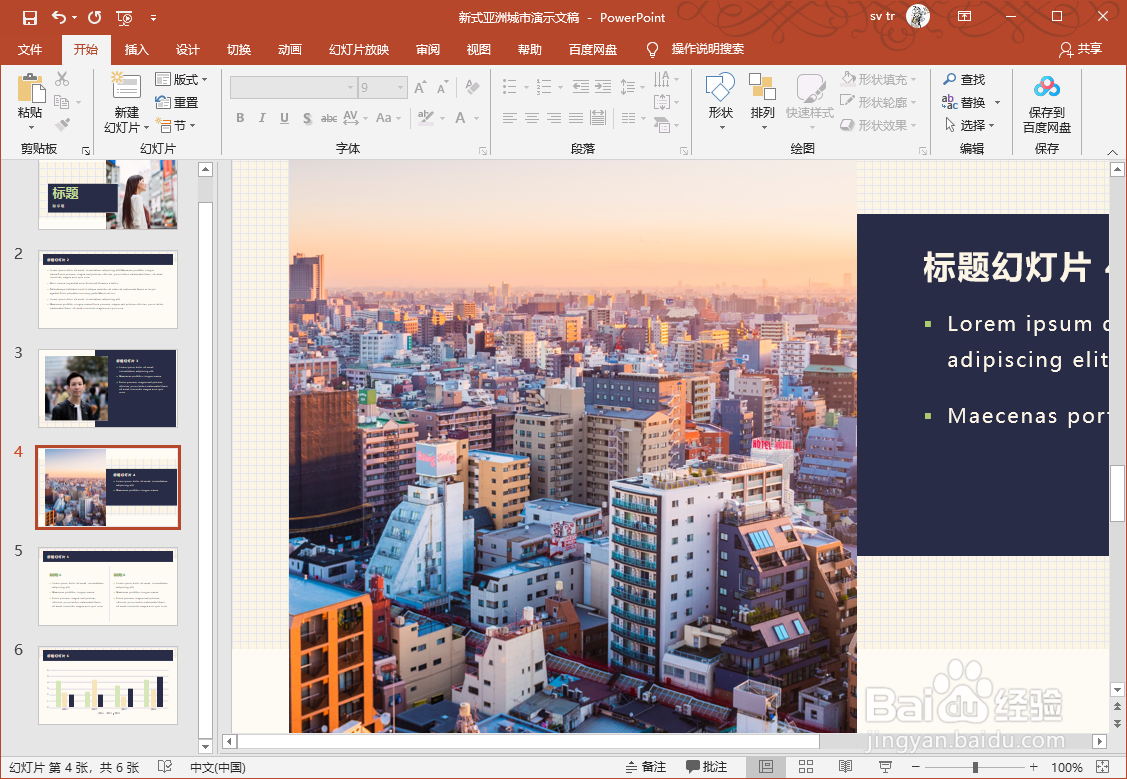Cut selection with the scissors icon

pos(62,79)
